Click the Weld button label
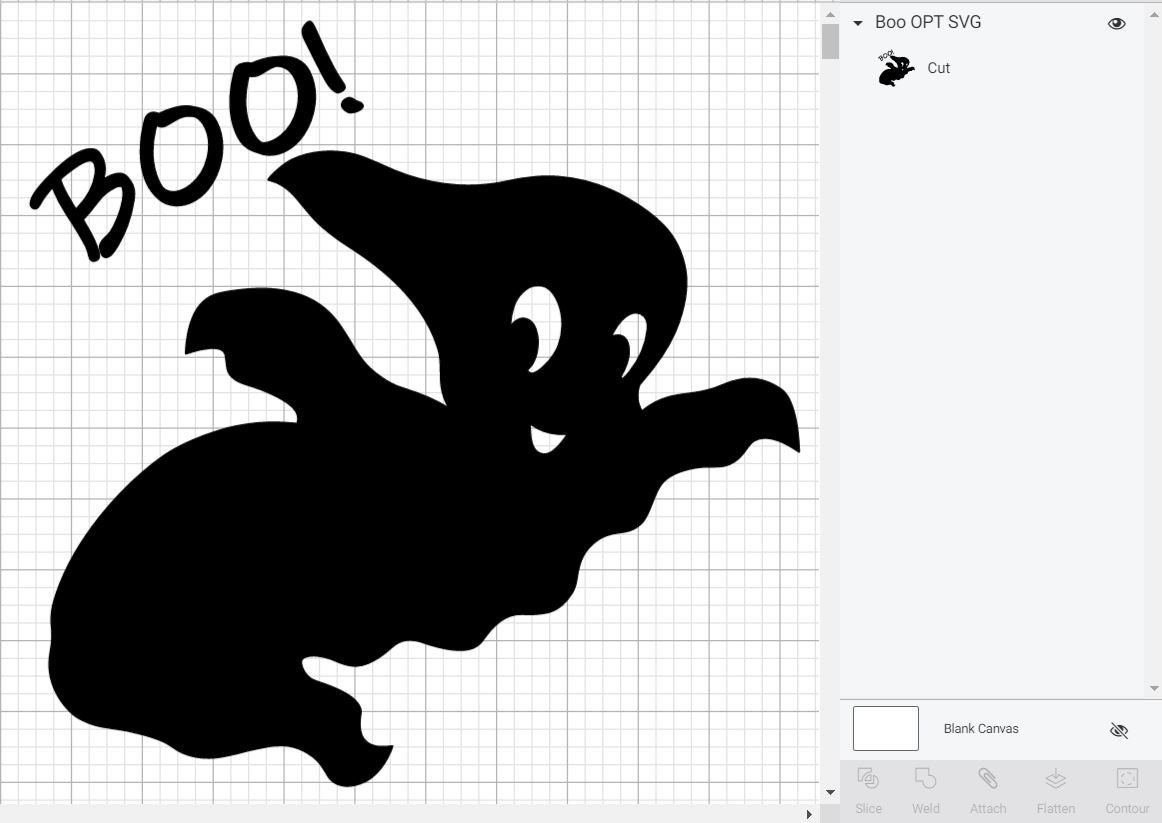The width and height of the screenshot is (1162, 823). coord(925,808)
